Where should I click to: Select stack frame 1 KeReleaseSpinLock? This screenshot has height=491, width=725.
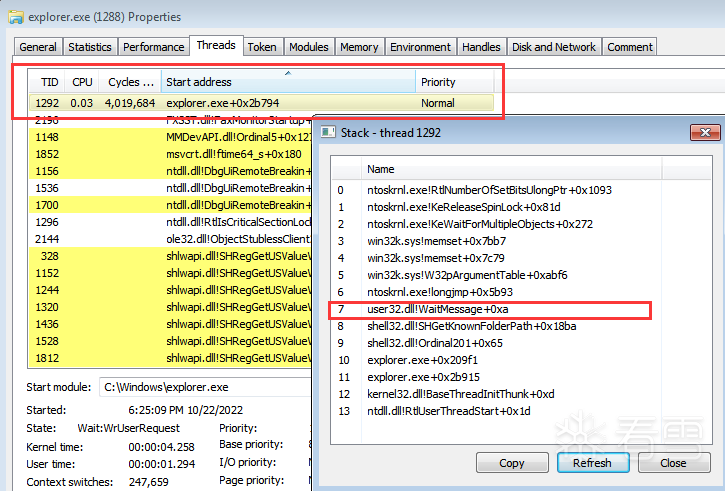(x=497, y=207)
